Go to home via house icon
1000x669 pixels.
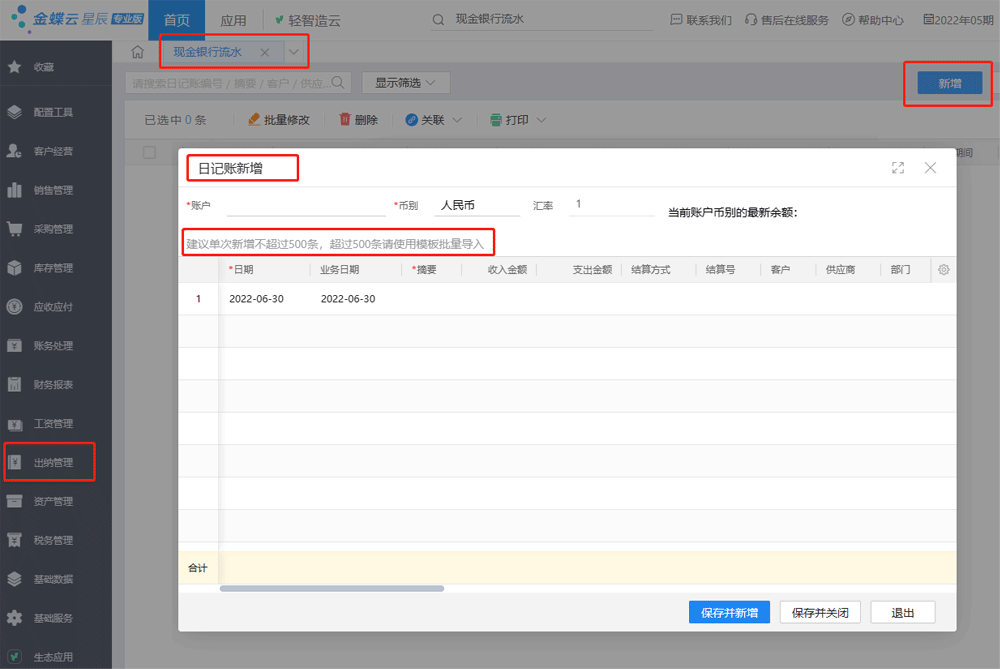coord(138,52)
